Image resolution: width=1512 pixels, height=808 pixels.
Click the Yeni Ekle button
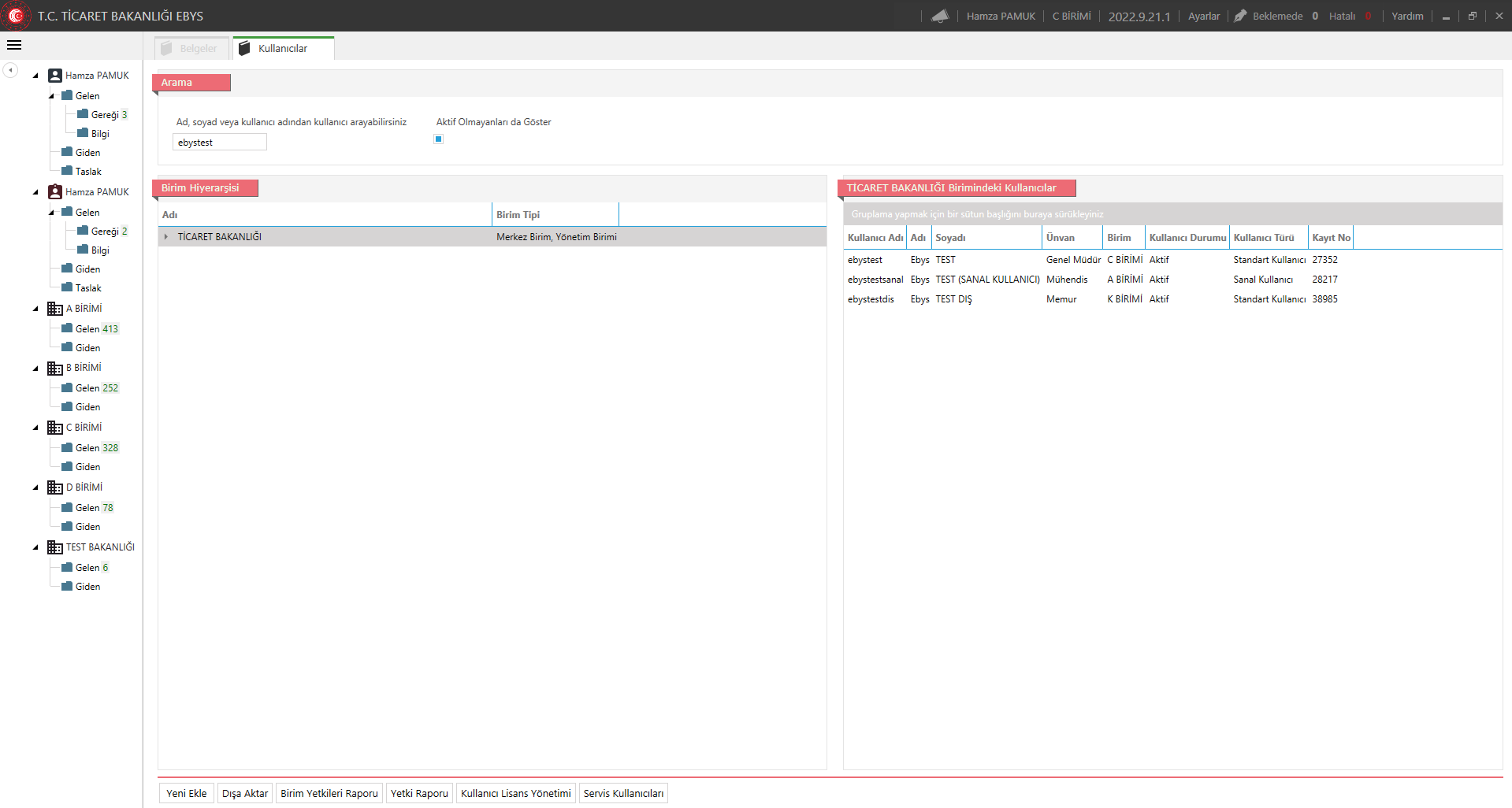coord(187,793)
